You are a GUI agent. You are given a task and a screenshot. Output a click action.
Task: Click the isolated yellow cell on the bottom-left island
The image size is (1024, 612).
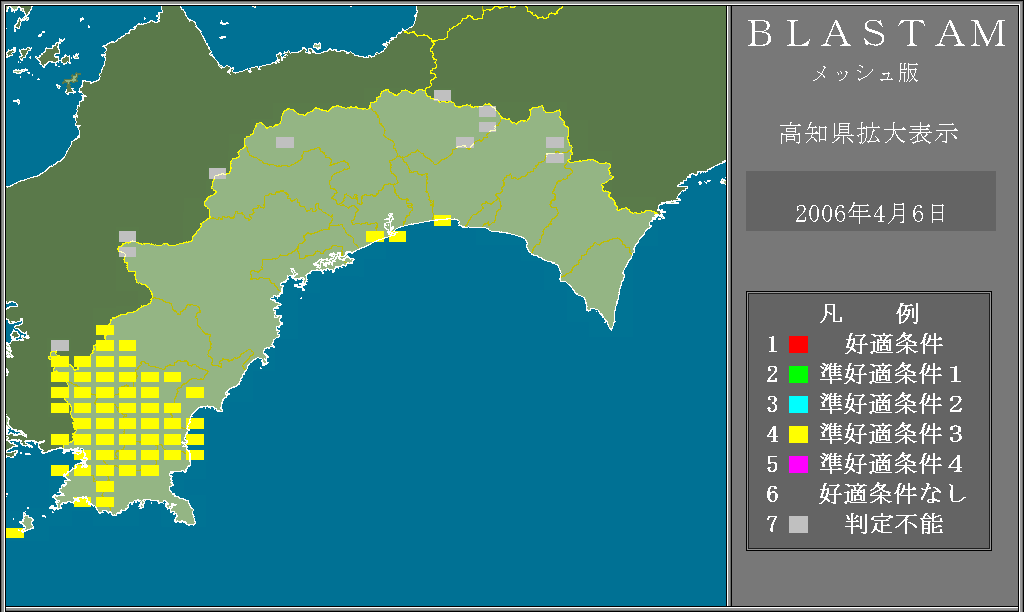coord(15,533)
